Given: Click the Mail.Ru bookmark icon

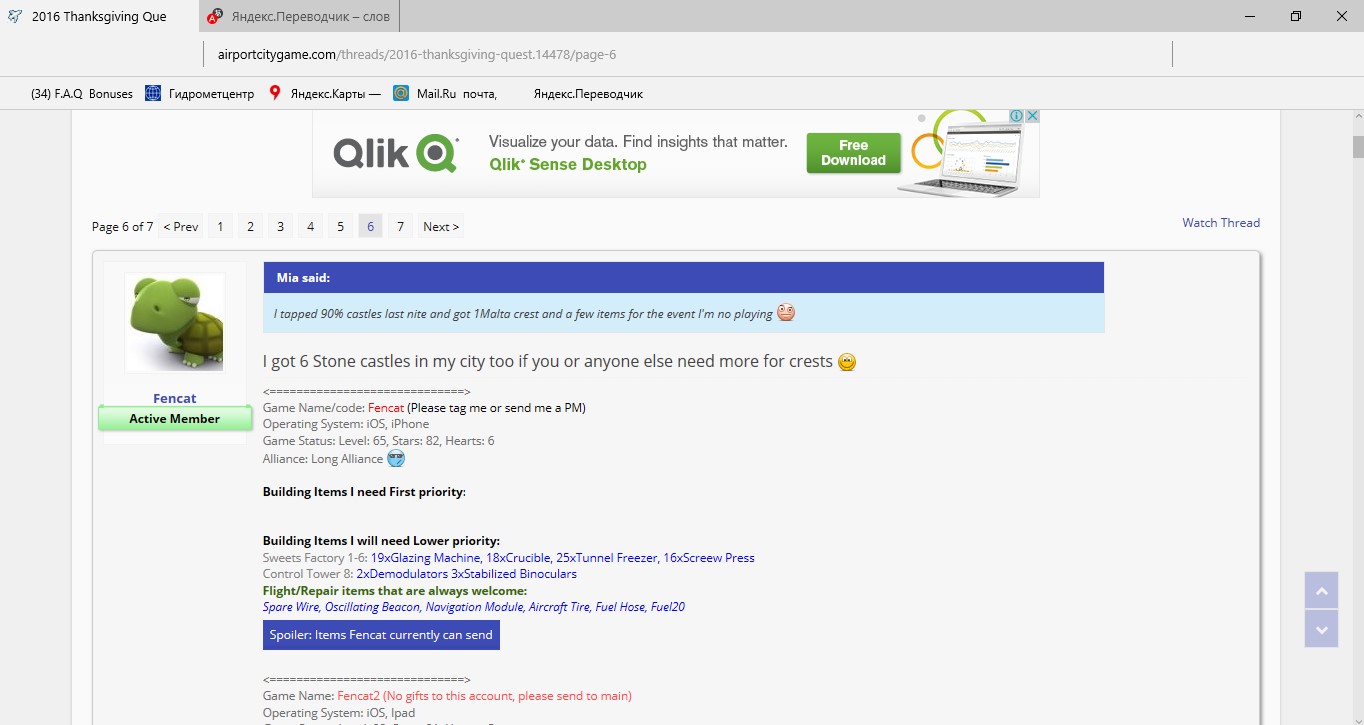Looking at the screenshot, I should [401, 93].
